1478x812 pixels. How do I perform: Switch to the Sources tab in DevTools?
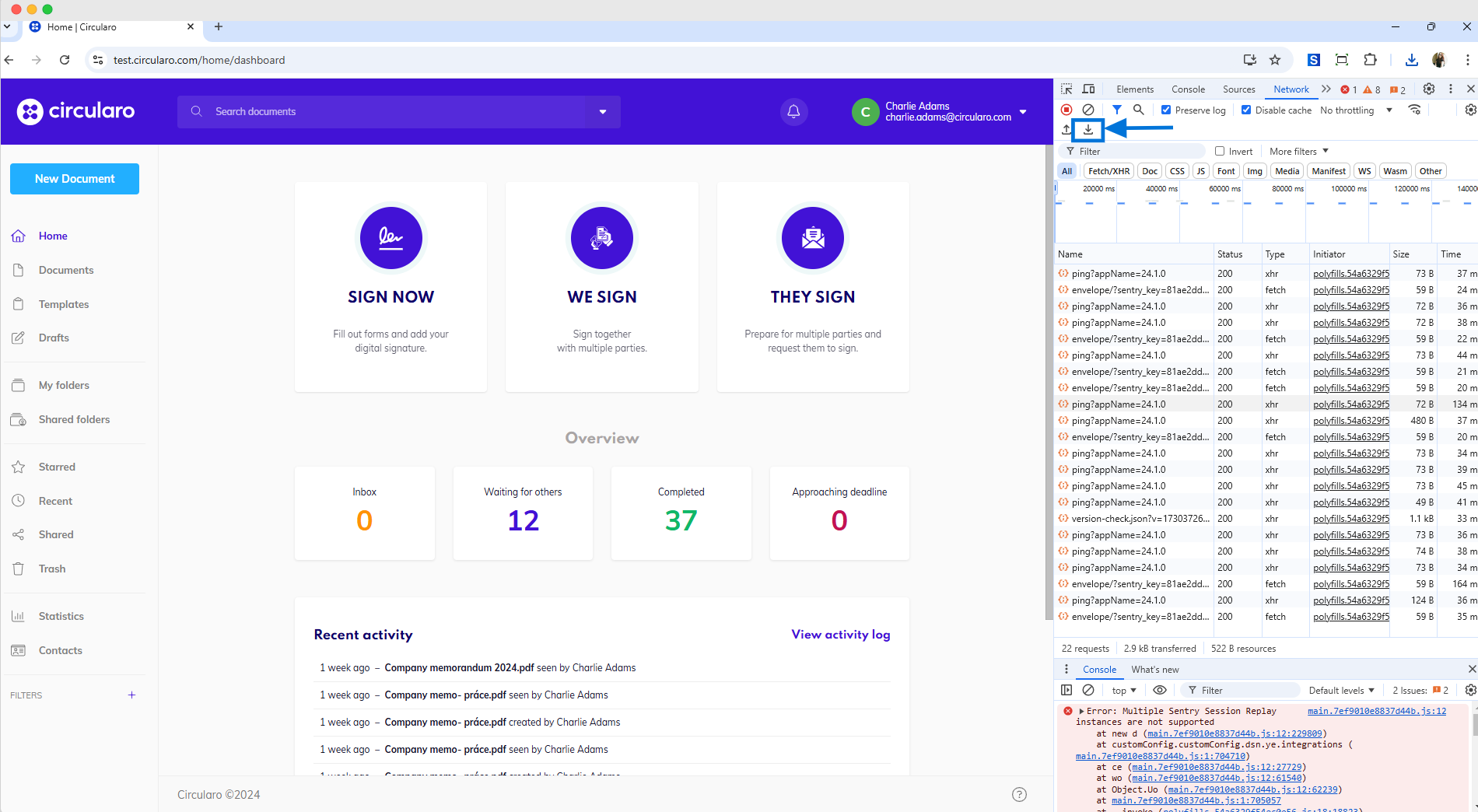tap(1238, 89)
